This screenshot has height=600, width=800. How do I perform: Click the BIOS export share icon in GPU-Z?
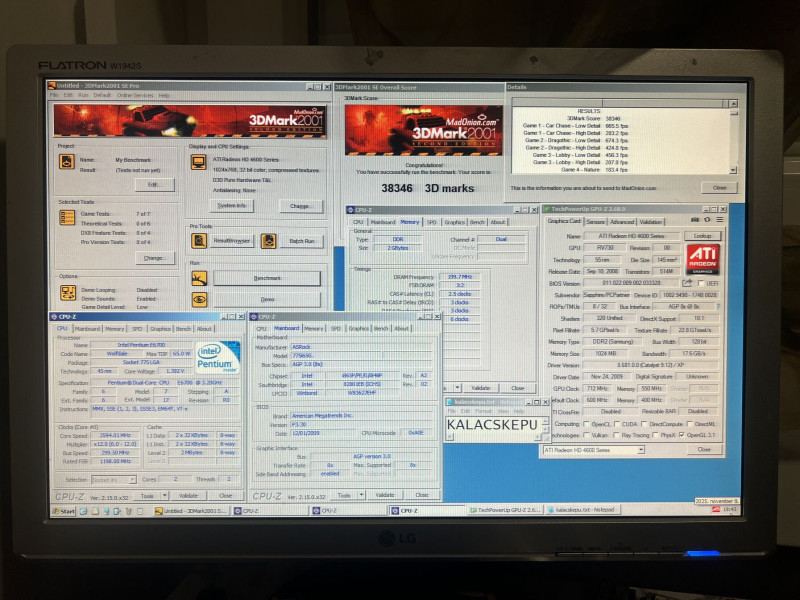point(687,283)
